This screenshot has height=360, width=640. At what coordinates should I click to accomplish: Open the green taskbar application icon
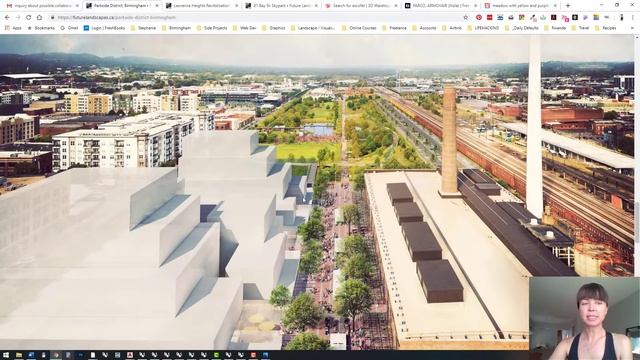click(216, 355)
